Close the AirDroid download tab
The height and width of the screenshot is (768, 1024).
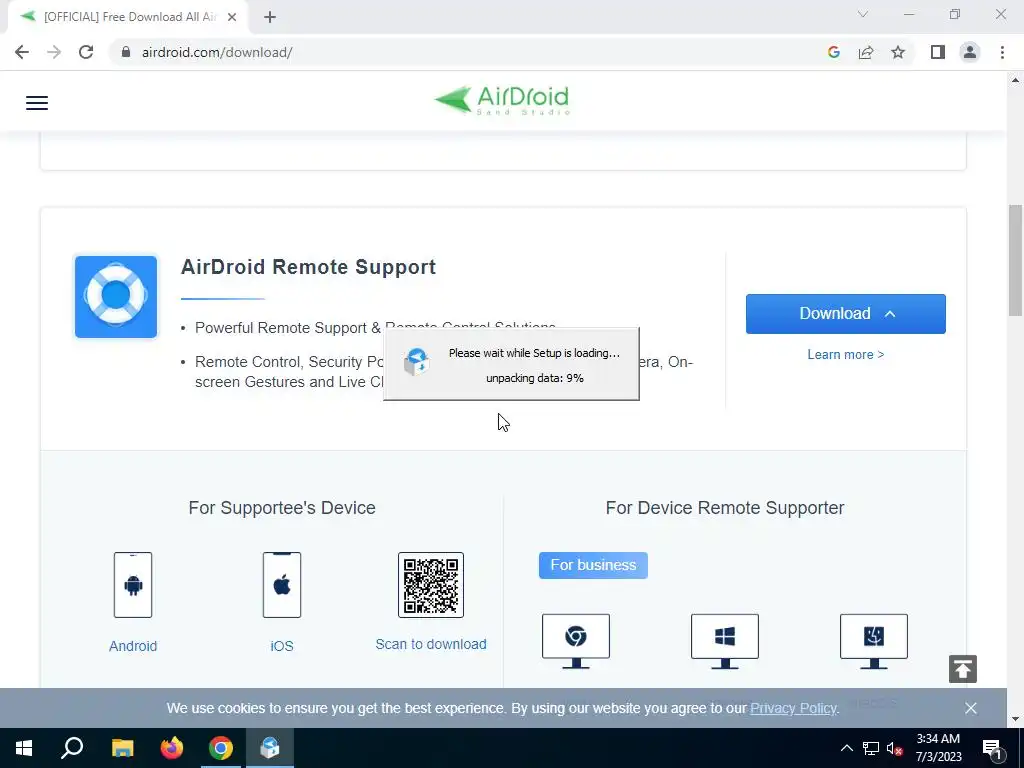tap(232, 17)
